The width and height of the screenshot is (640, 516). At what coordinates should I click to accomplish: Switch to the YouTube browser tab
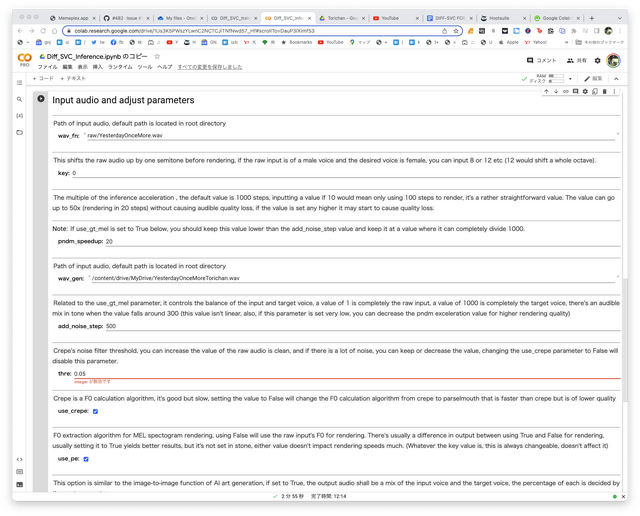click(x=389, y=18)
